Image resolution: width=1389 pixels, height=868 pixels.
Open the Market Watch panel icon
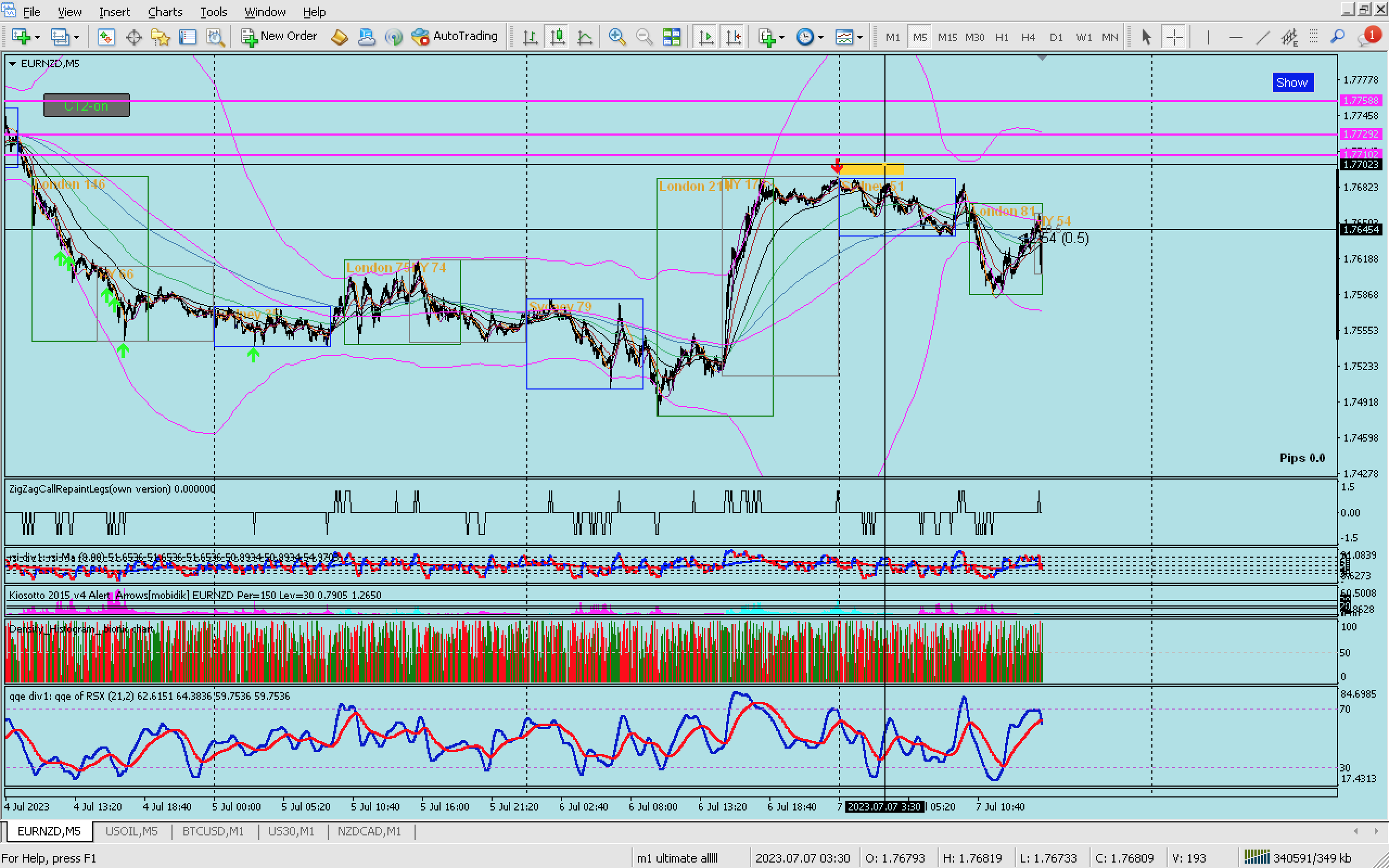pyautogui.click(x=106, y=37)
